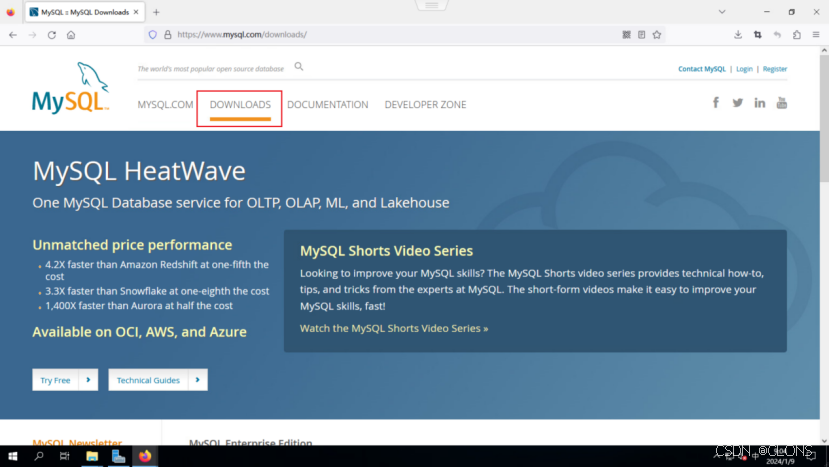Toggle reader view icon in address bar
This screenshot has width=830, height=467.
tap(642, 35)
